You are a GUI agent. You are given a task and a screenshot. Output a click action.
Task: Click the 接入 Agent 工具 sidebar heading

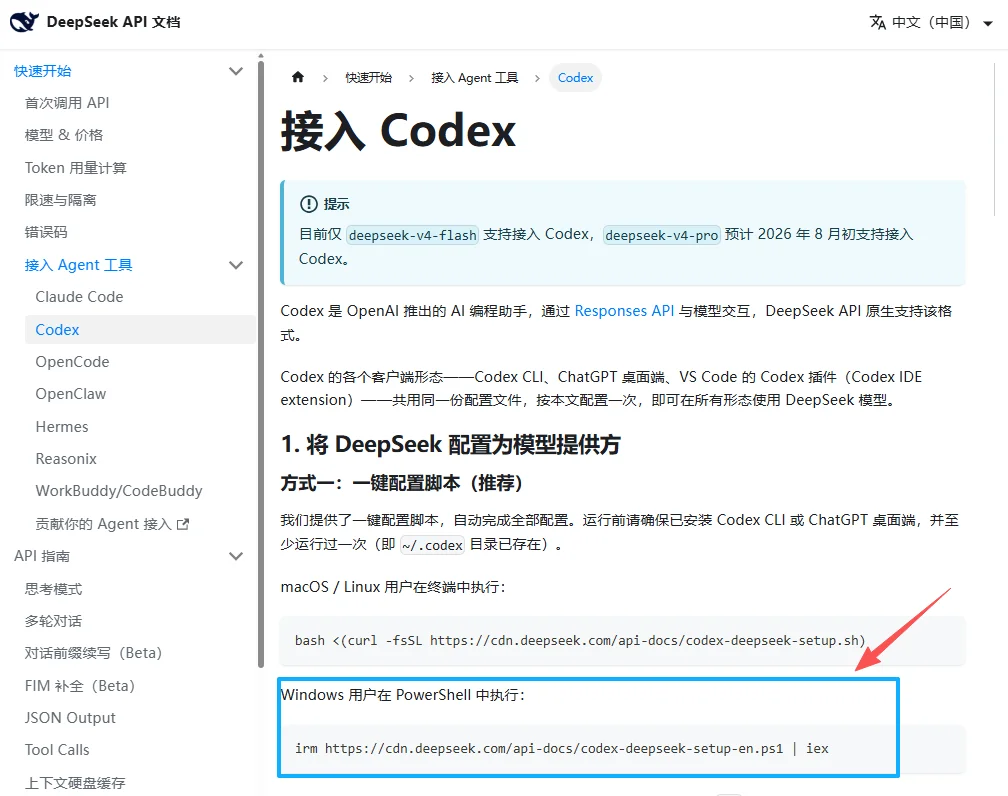click(x=78, y=265)
